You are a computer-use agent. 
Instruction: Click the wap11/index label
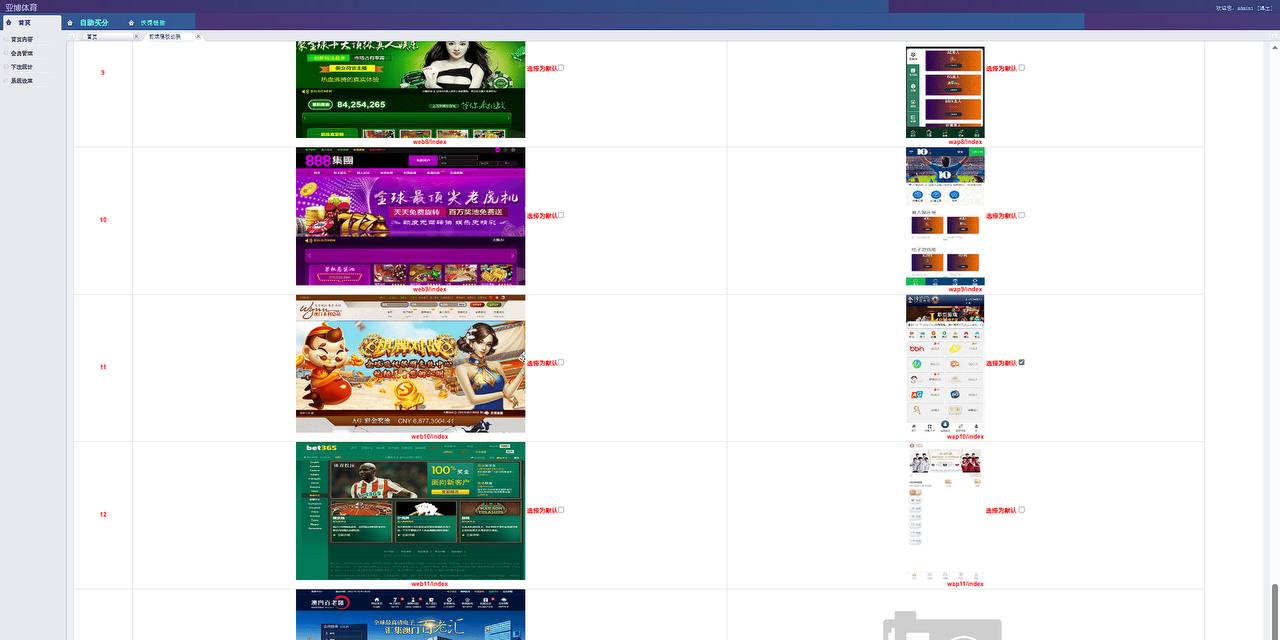[965, 584]
